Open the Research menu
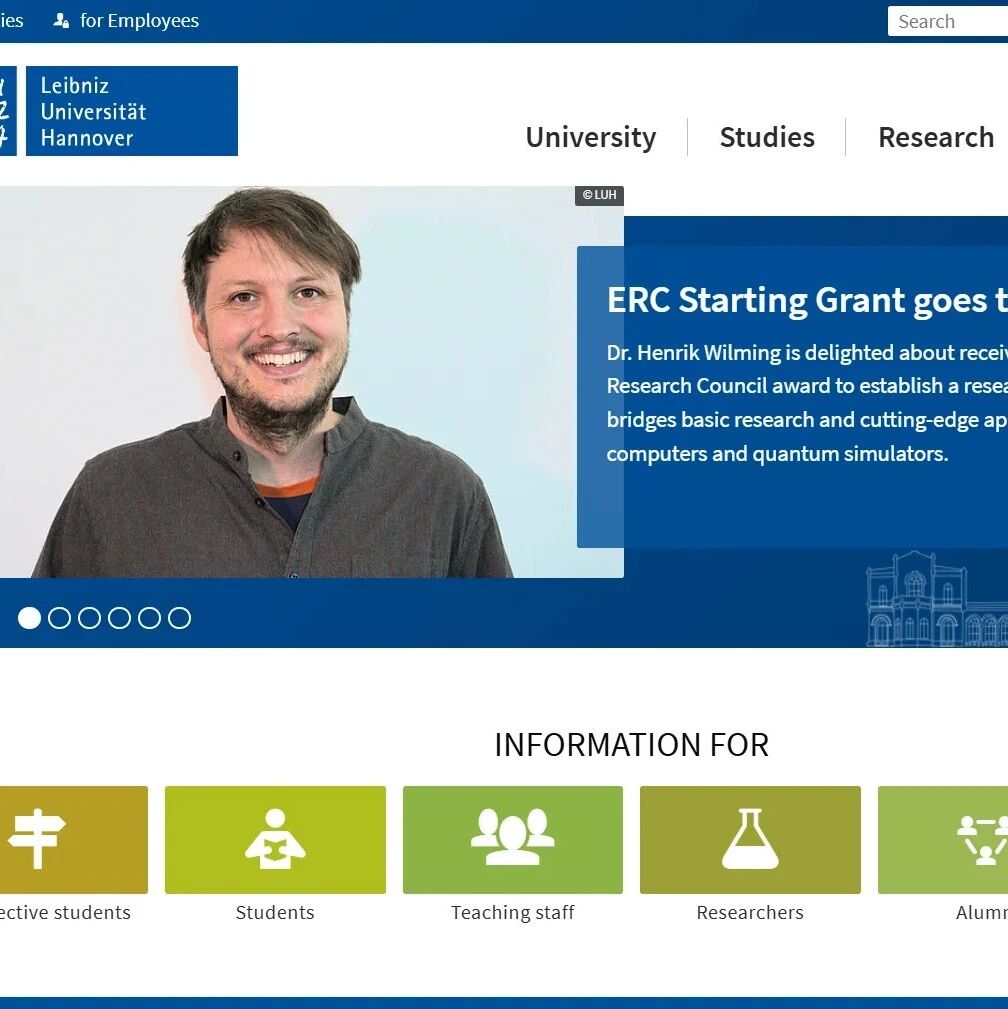 click(936, 137)
